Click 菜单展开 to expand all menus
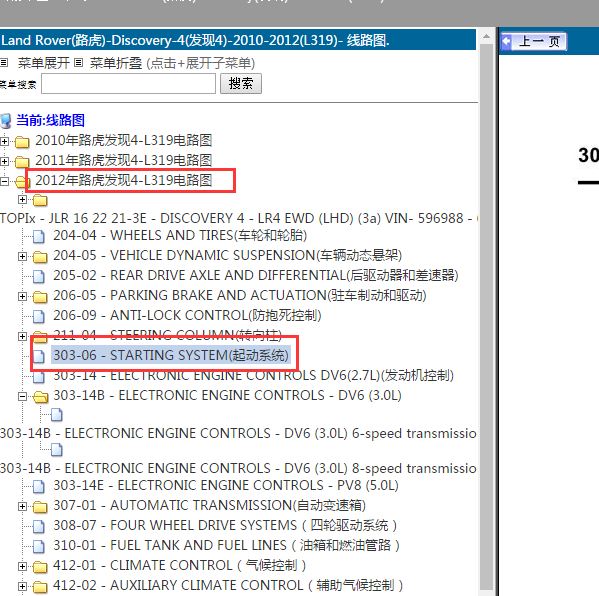599x596 pixels. click(x=44, y=63)
